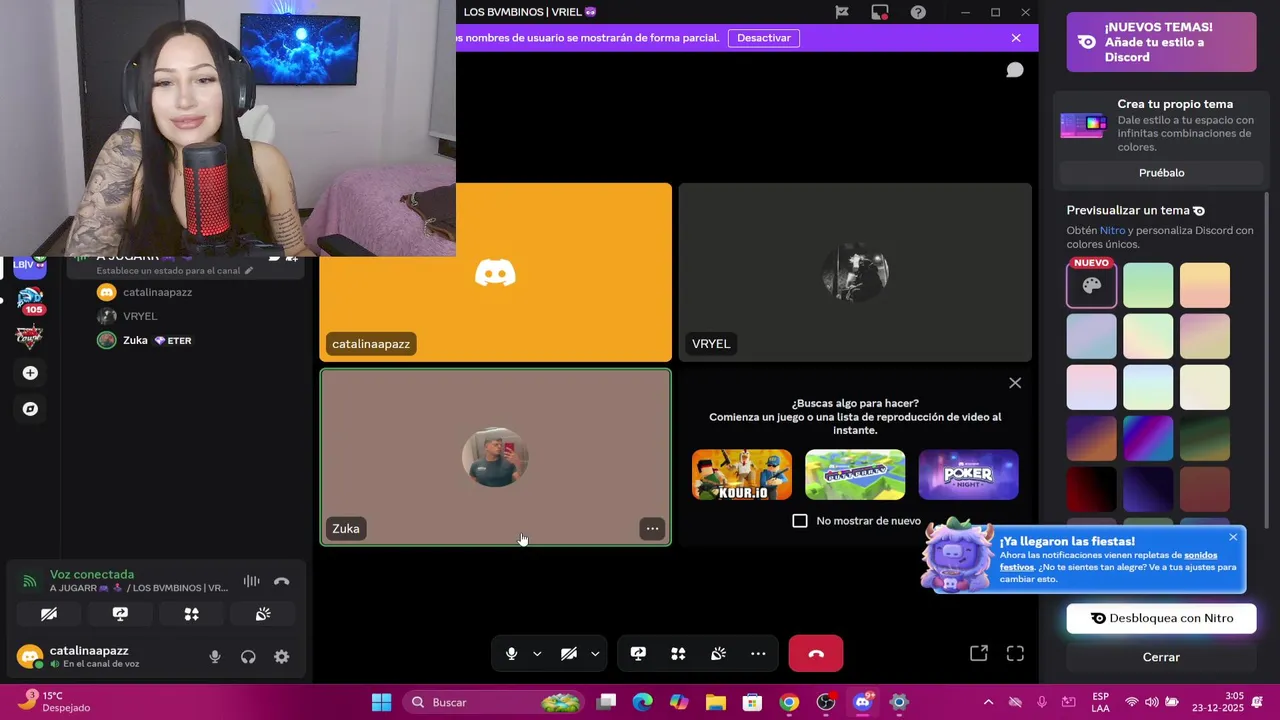Click the Pruébalo button

click(1161, 173)
